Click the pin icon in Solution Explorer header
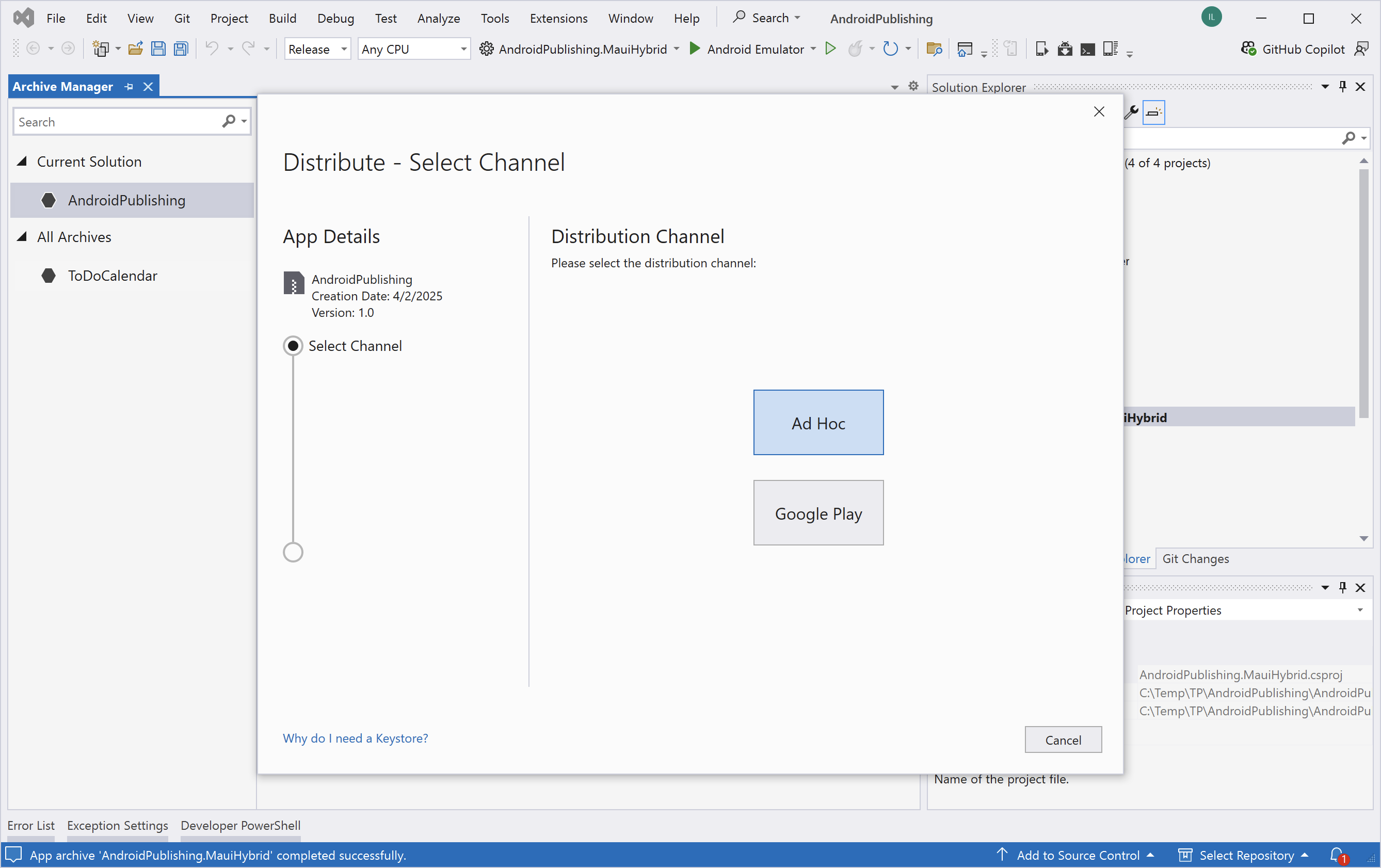 (x=1343, y=87)
